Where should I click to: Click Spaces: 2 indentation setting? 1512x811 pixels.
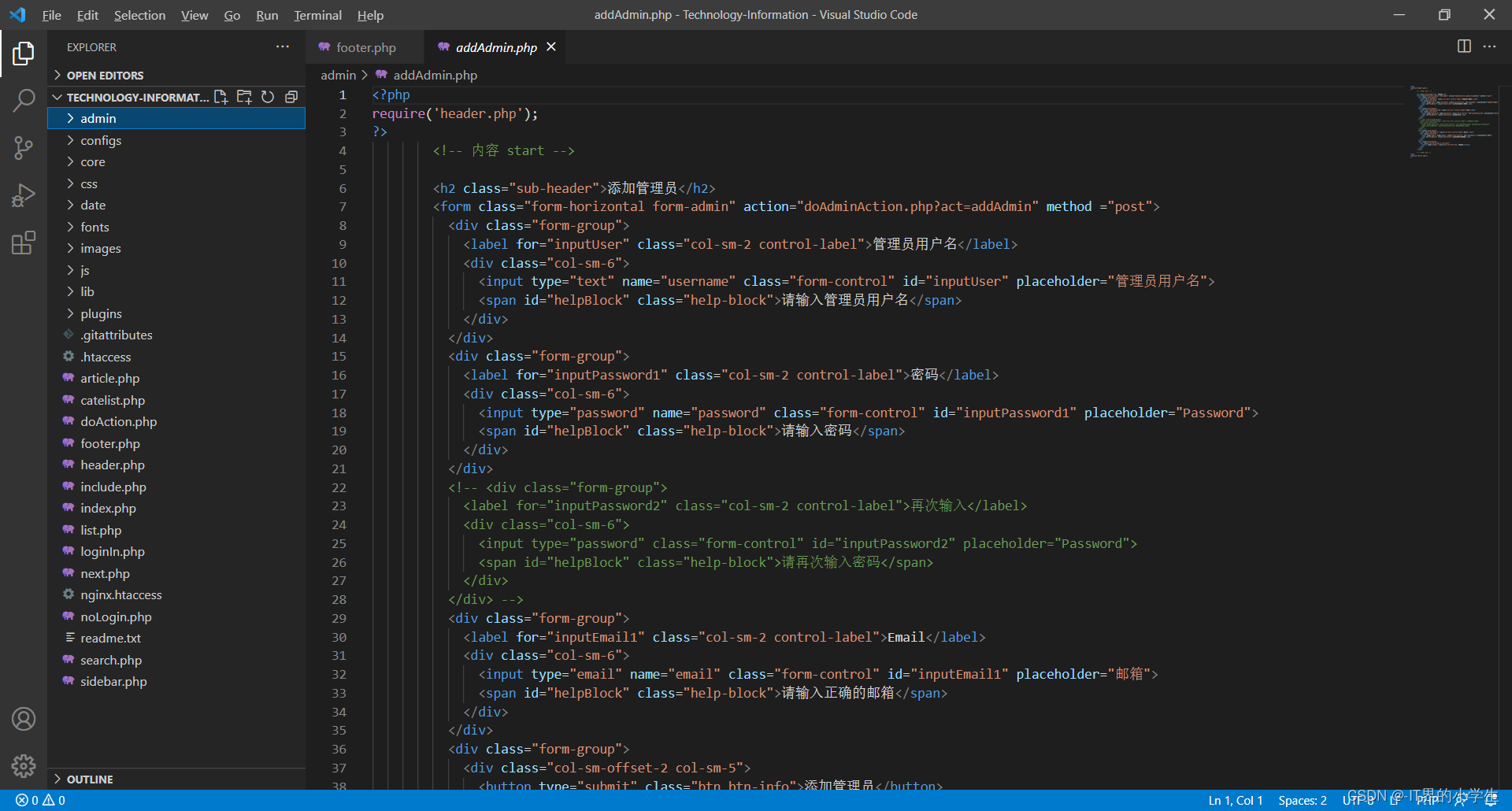pyautogui.click(x=1303, y=800)
